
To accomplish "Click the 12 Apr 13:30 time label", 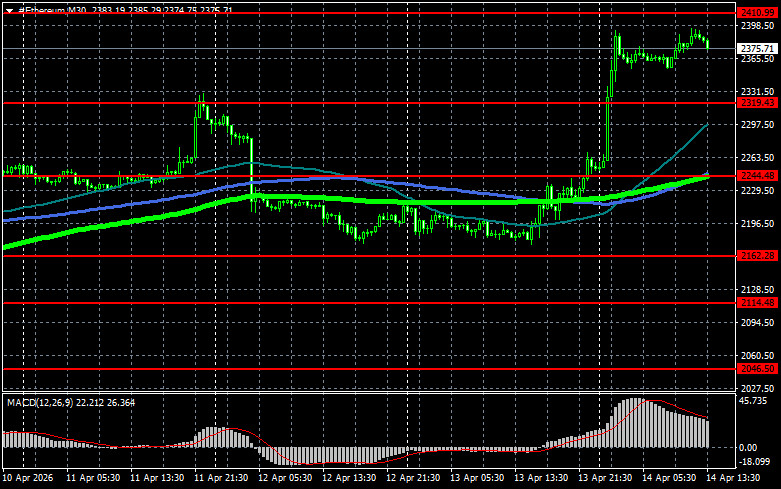I will [349, 478].
